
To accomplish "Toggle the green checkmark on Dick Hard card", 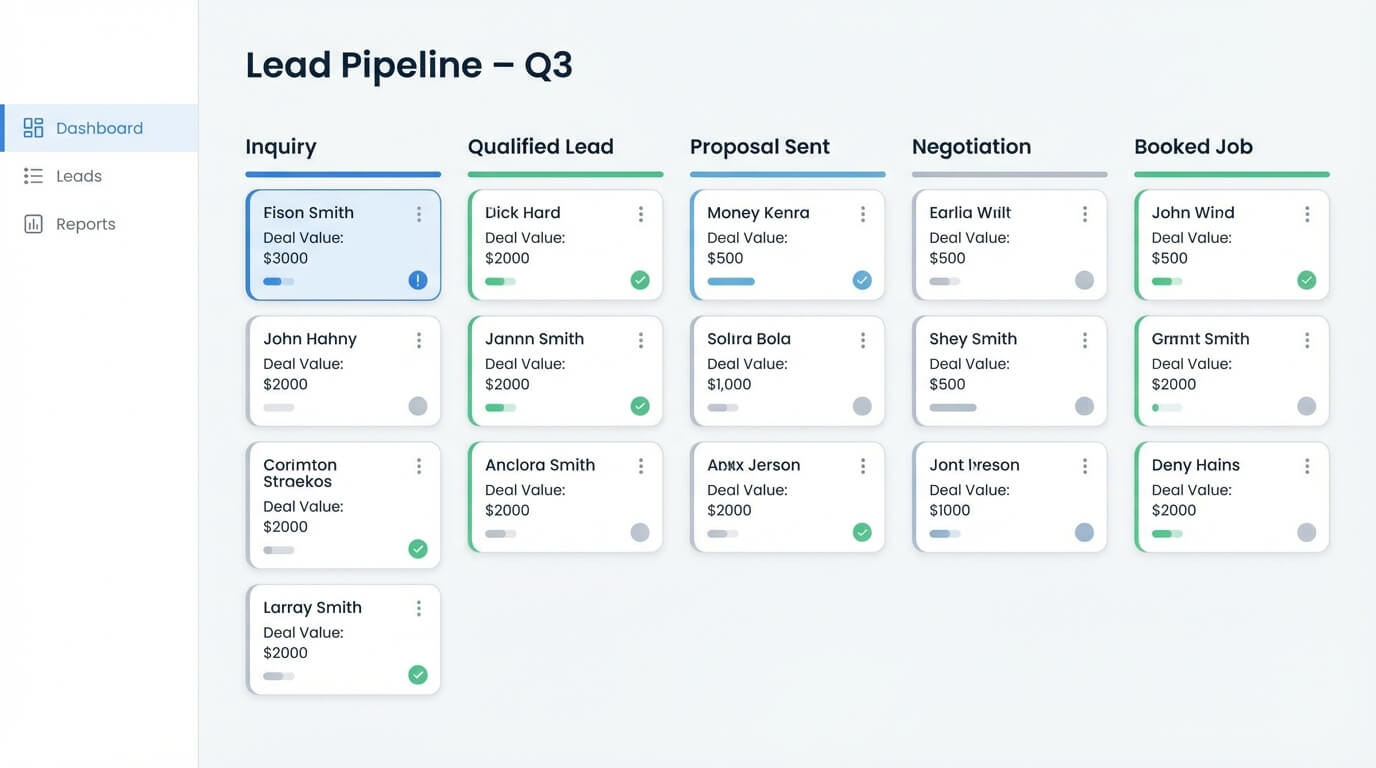I will (640, 280).
